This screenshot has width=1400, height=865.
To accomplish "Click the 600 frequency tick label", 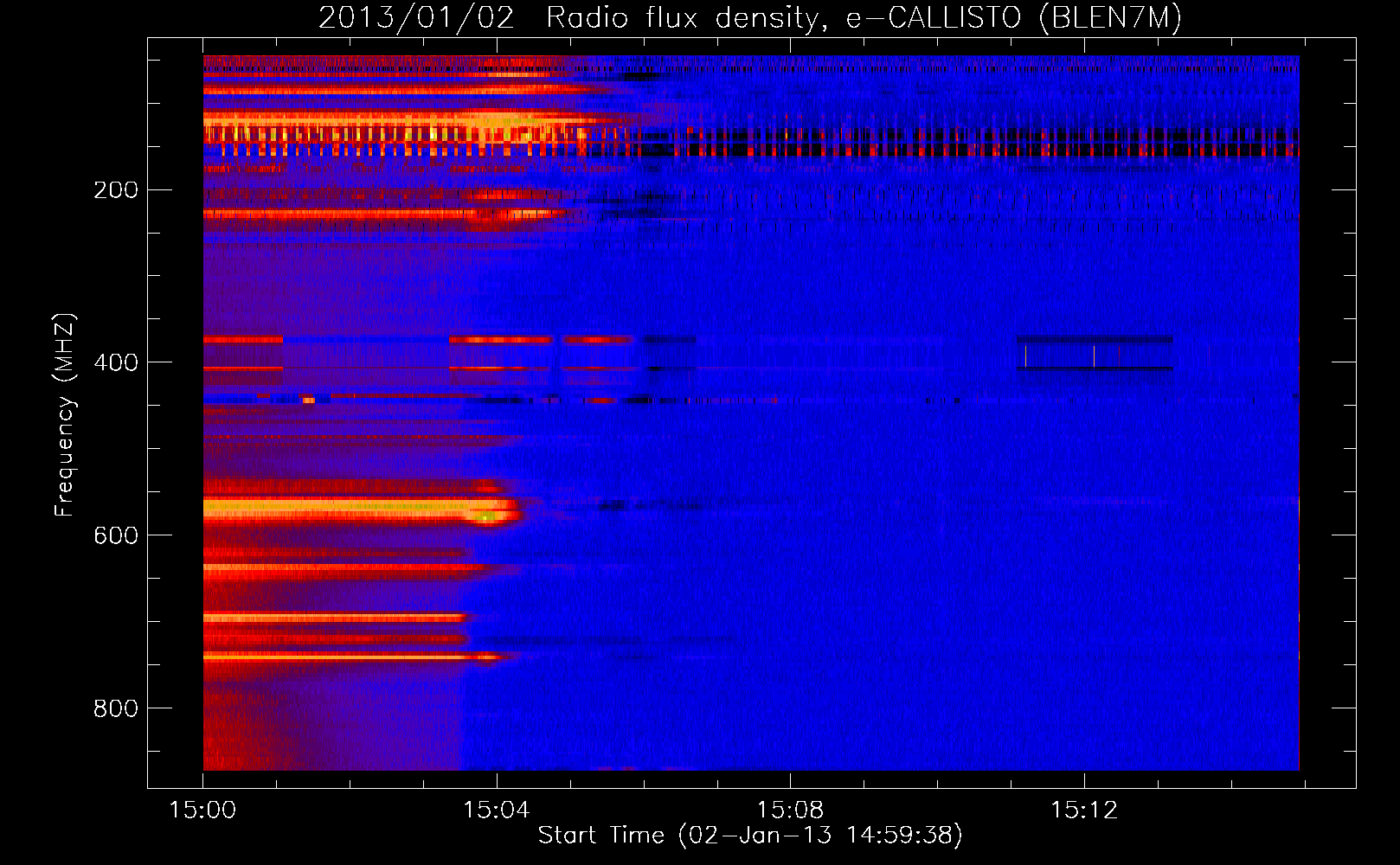I will pos(116,535).
